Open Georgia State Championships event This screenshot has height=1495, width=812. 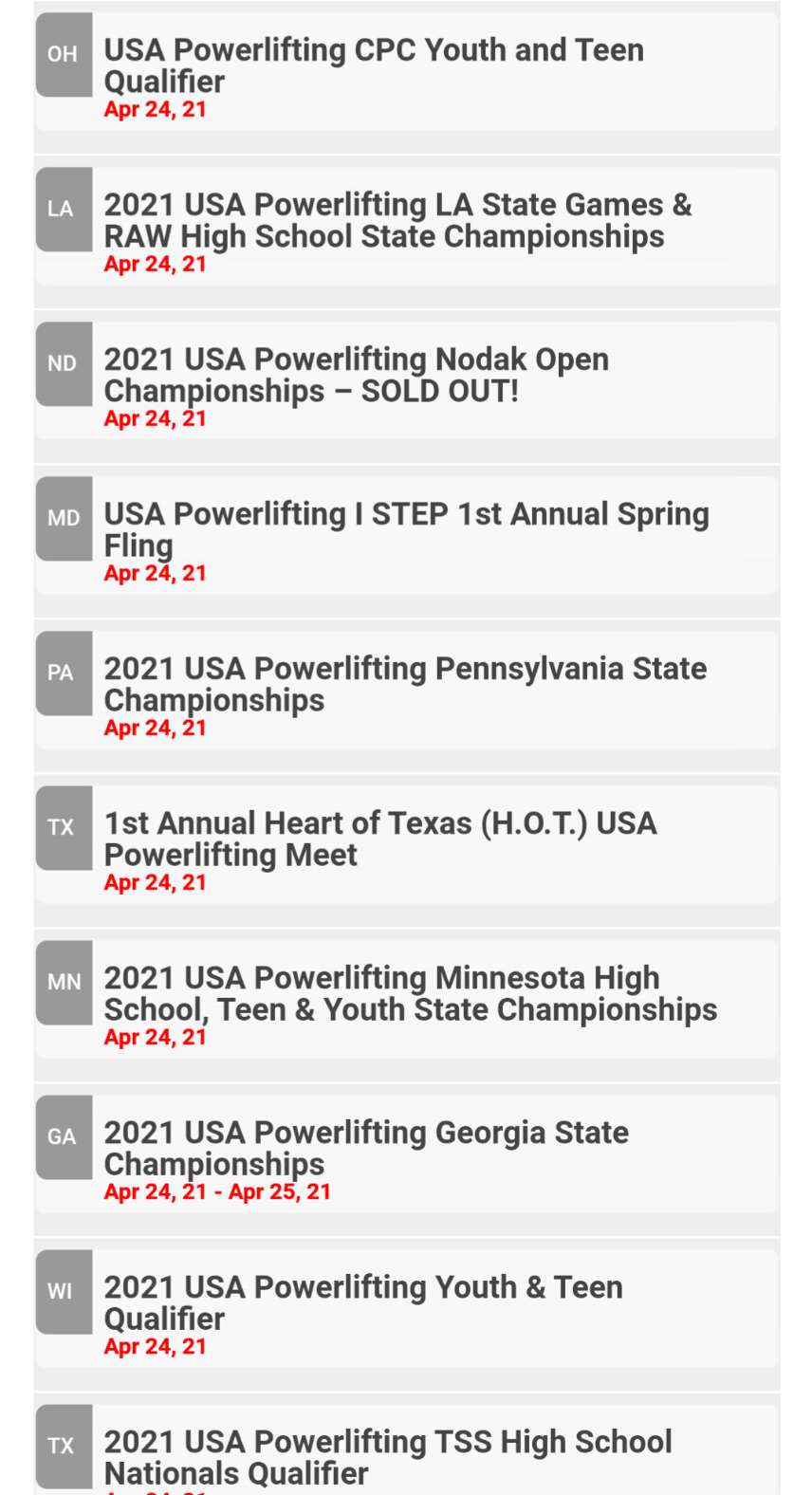click(366, 1148)
